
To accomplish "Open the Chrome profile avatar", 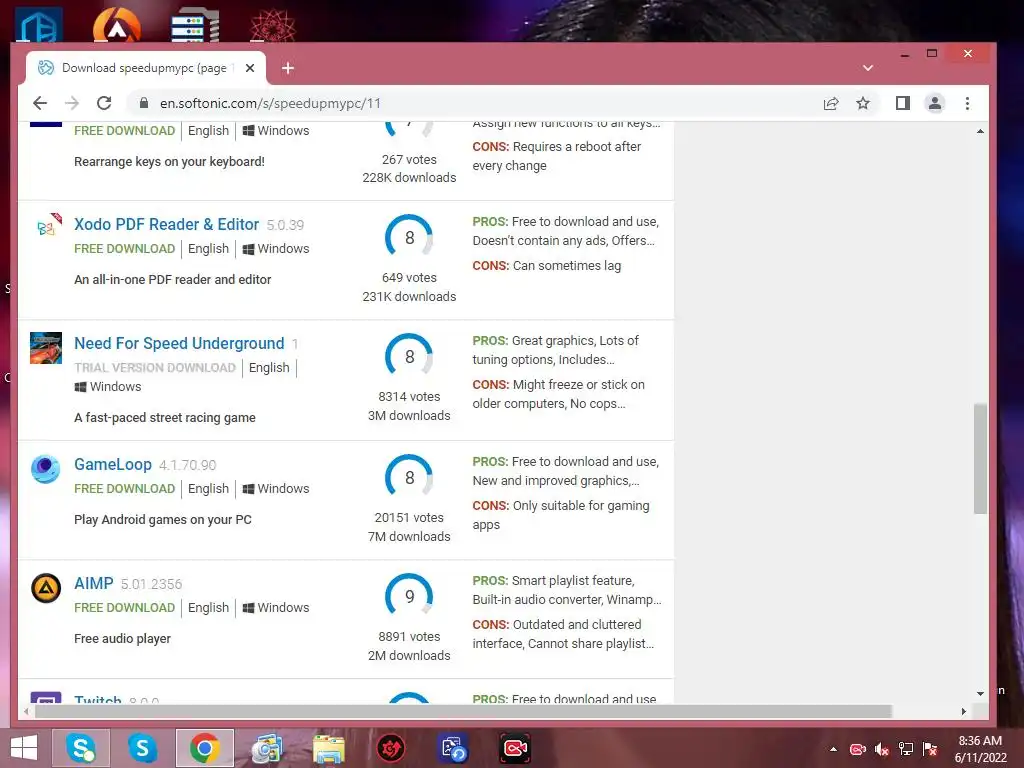I will (935, 103).
